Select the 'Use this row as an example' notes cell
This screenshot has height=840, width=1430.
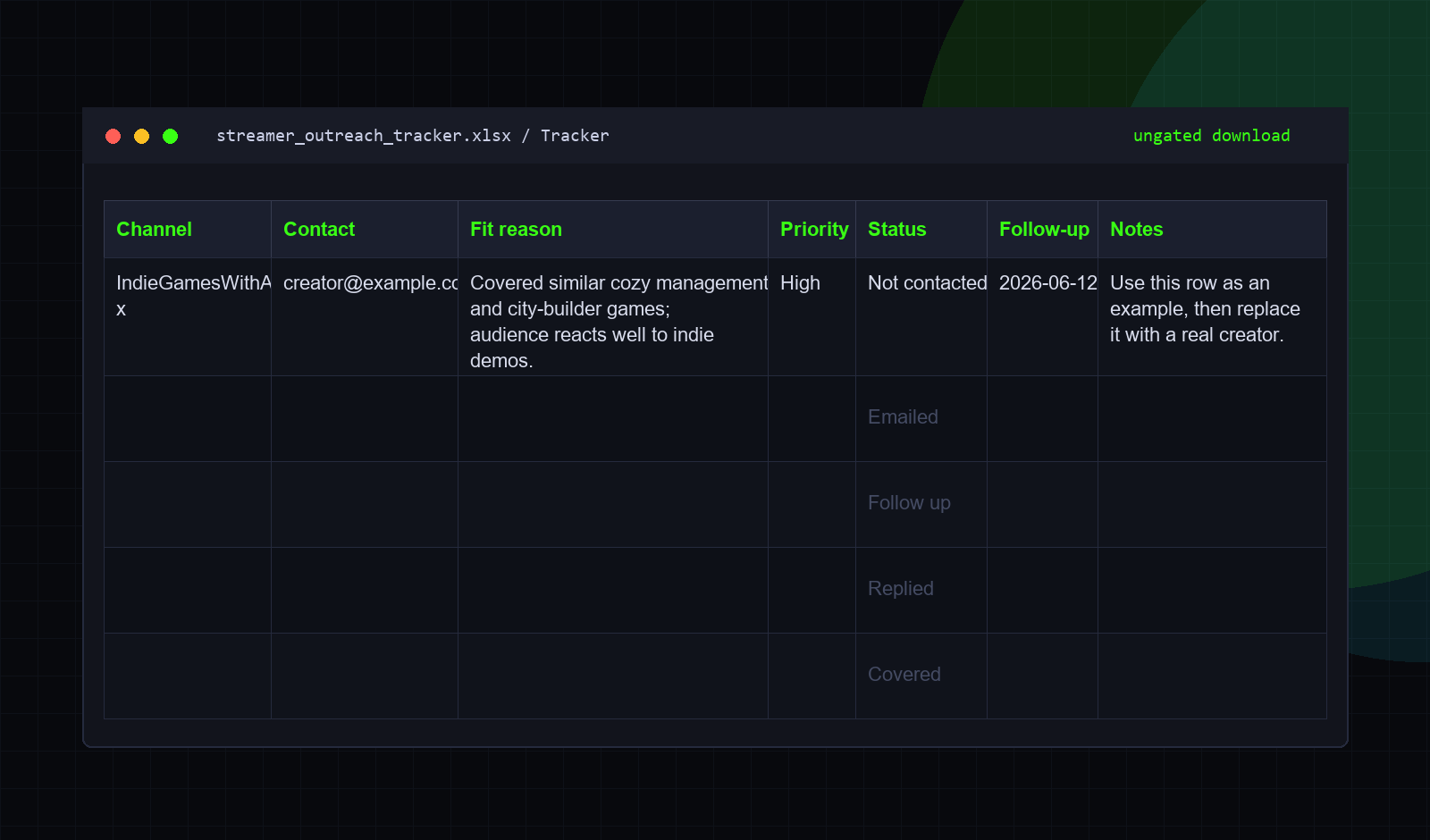[1213, 317]
